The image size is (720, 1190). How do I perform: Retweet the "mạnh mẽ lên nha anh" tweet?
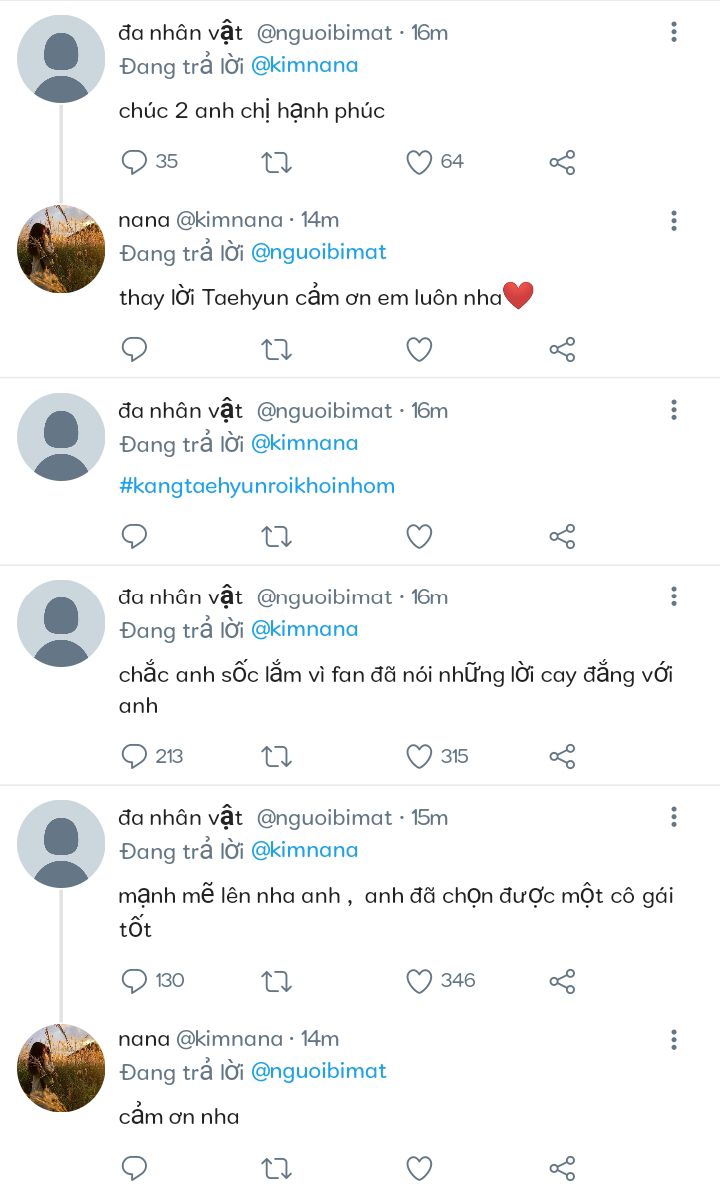point(276,981)
